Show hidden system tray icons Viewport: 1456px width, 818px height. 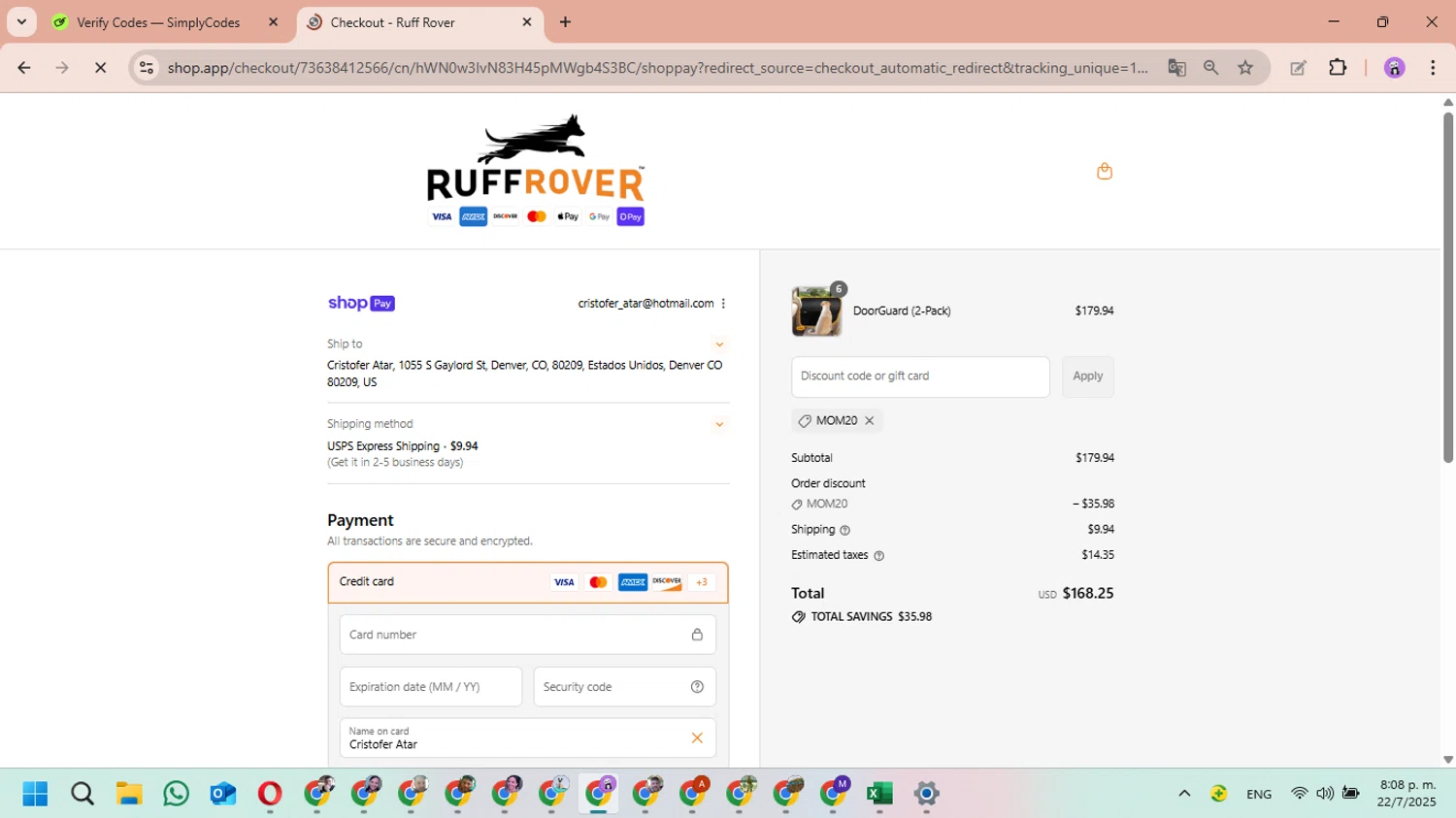(1184, 794)
